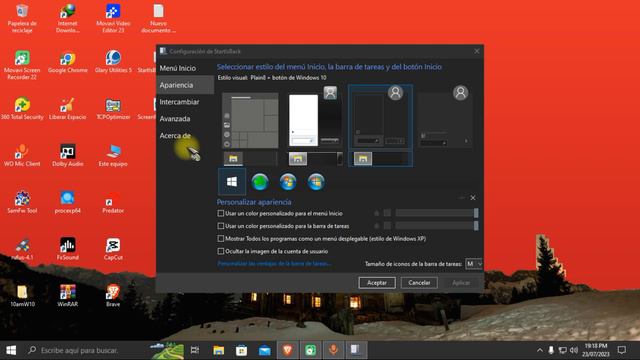640x360 pixels.
Task: Open 360 Total Security desktop icon
Action: point(22,109)
